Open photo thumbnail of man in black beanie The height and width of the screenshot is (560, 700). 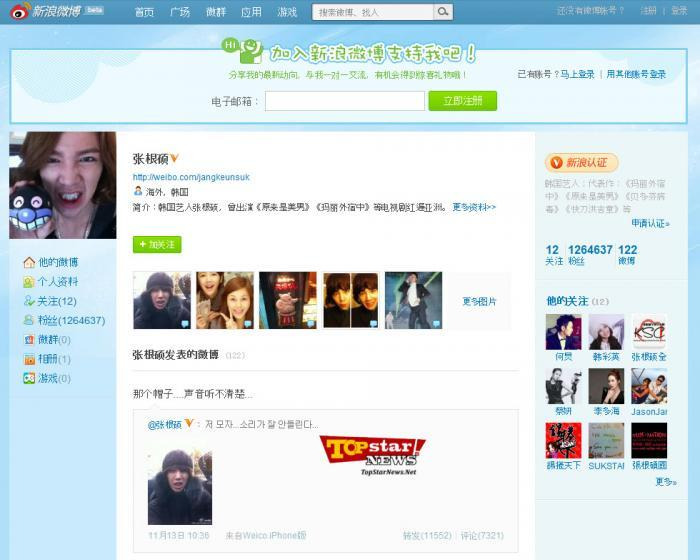click(x=162, y=300)
